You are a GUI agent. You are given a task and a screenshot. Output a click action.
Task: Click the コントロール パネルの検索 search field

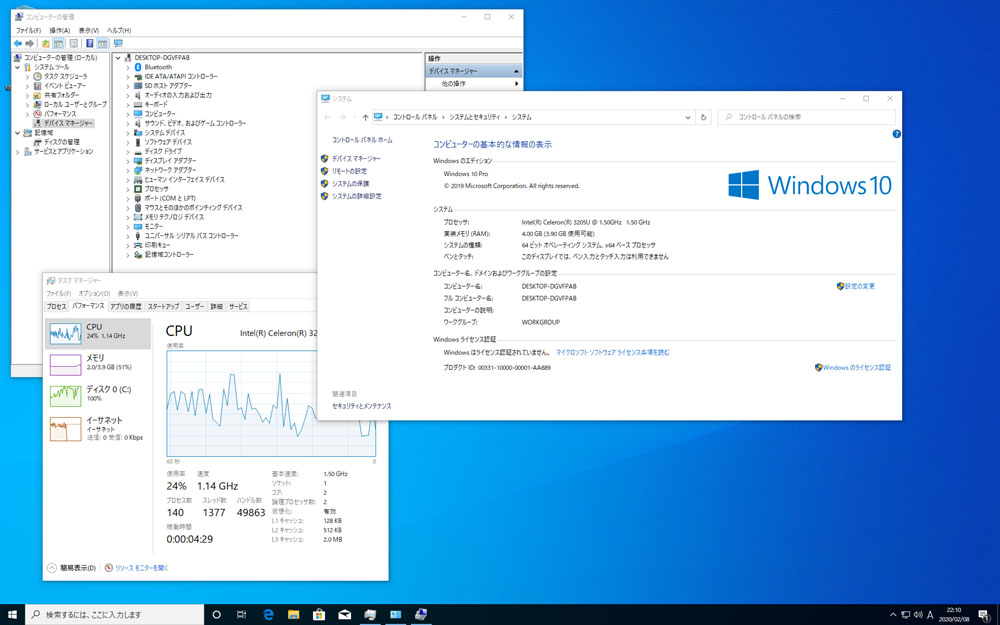[x=807, y=117]
